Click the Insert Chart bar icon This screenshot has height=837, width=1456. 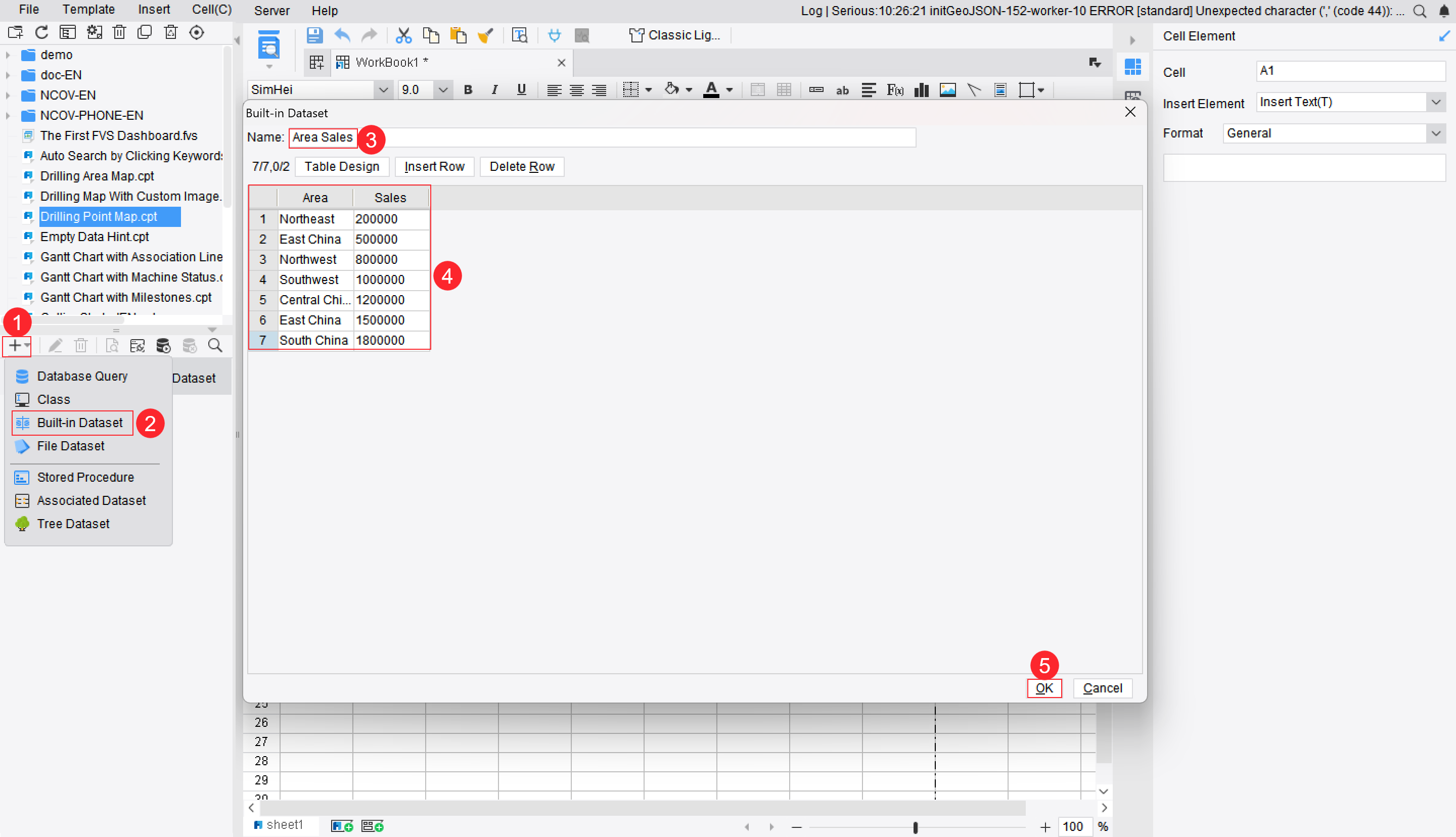(922, 89)
